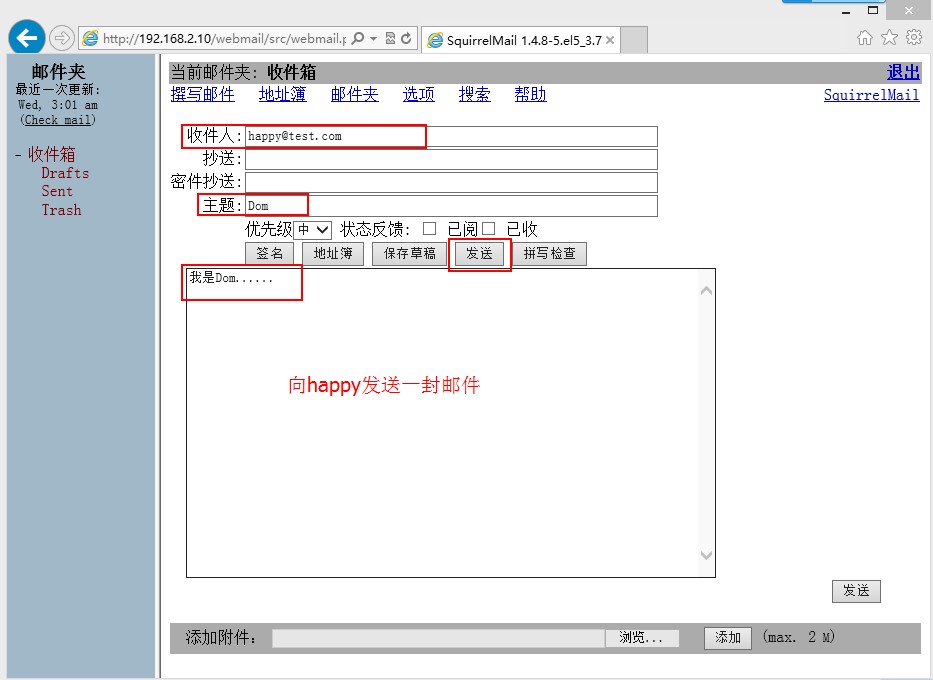Open 邮件夹 folders menu link
933x680 pixels.
click(355, 95)
